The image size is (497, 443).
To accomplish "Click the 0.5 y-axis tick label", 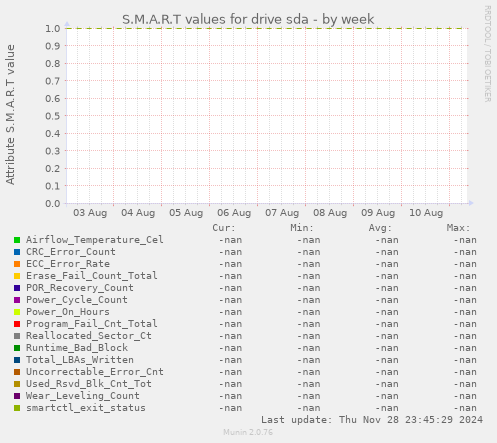I will tap(53, 116).
